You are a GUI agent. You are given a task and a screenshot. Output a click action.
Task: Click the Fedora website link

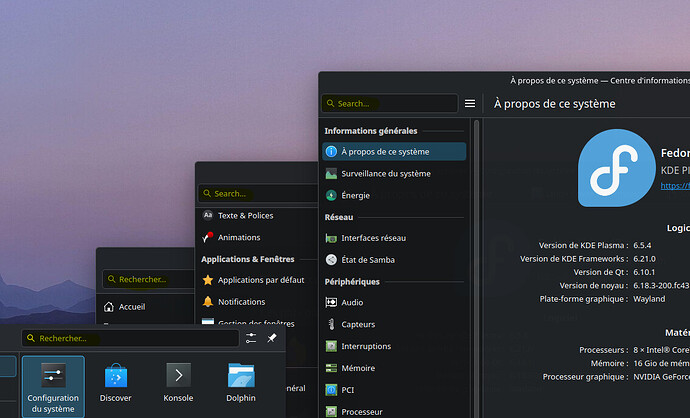(x=675, y=185)
